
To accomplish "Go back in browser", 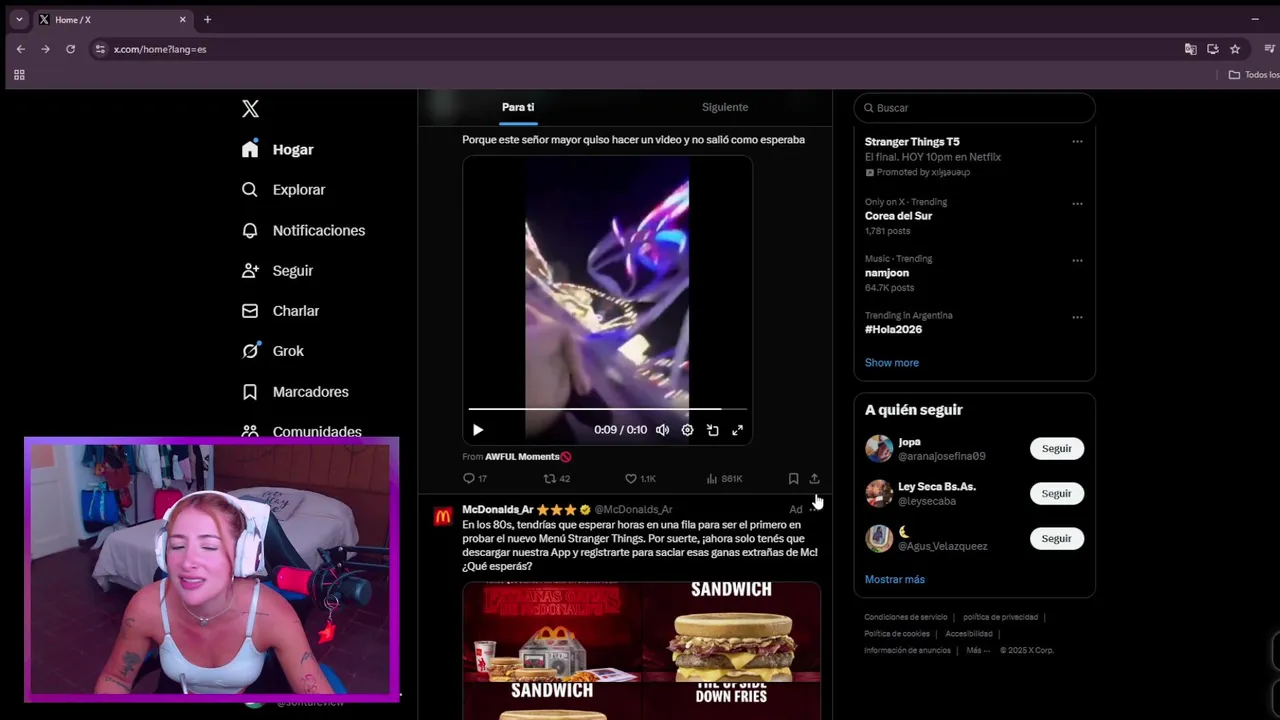I will tap(20, 49).
